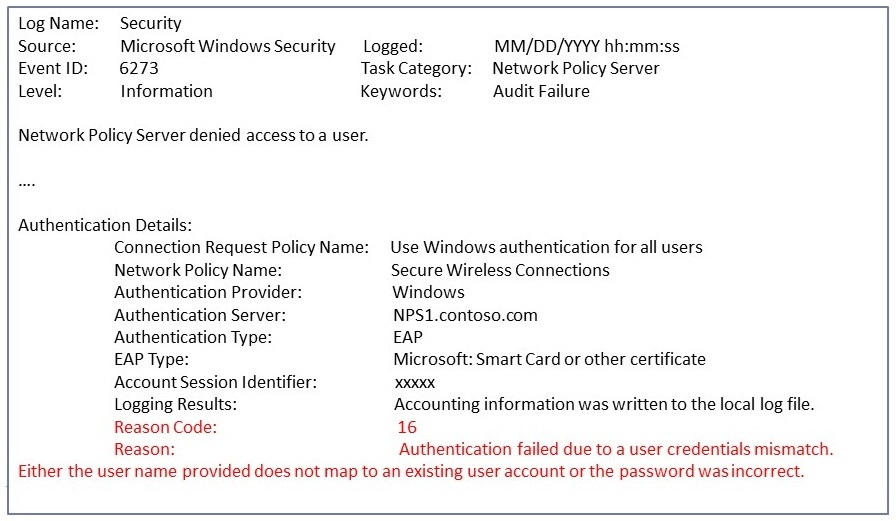Click the NPS1.contoso.com server name
Image resolution: width=896 pixels, height=521 pixels.
[465, 315]
